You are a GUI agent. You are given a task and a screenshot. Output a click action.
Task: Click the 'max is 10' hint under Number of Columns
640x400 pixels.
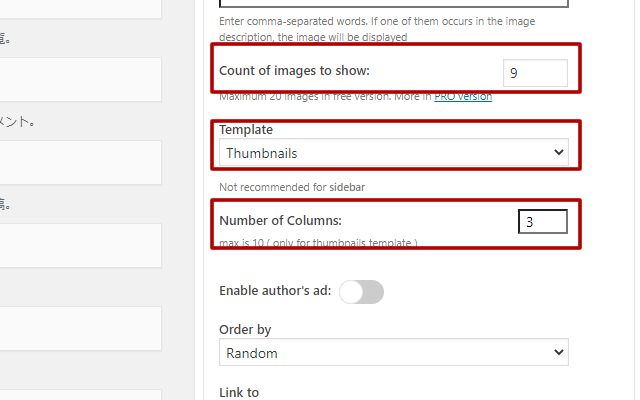(318, 242)
